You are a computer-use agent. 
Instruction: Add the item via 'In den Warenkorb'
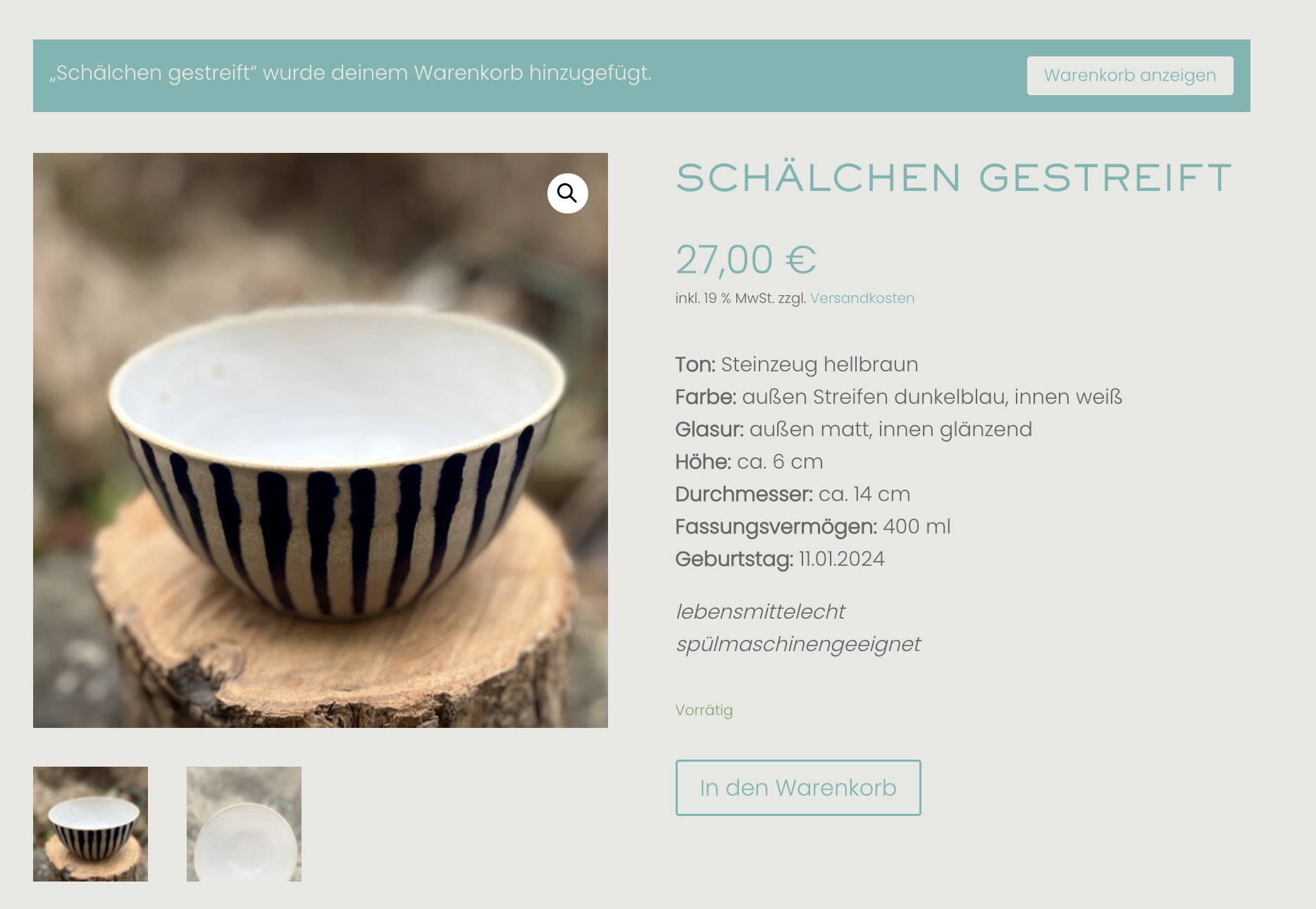click(797, 788)
